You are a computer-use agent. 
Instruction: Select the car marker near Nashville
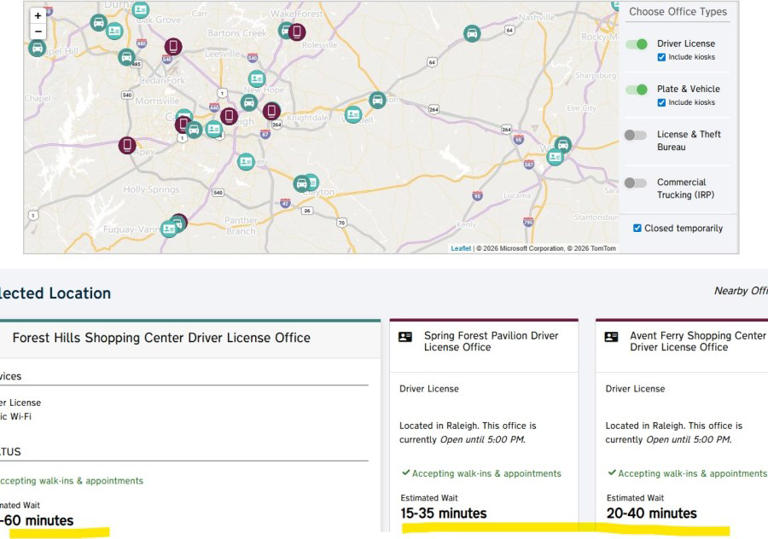pos(472,34)
